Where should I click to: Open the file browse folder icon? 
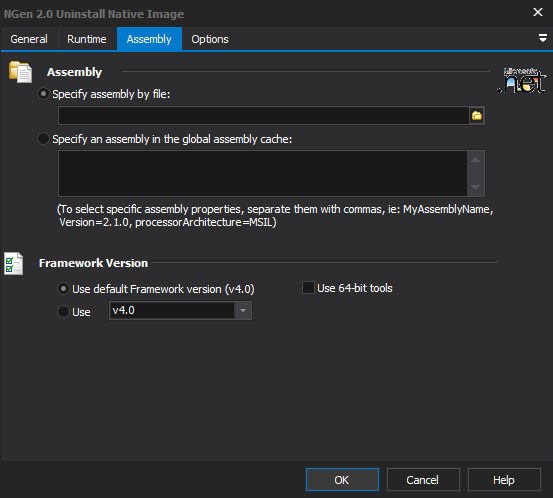(477, 115)
